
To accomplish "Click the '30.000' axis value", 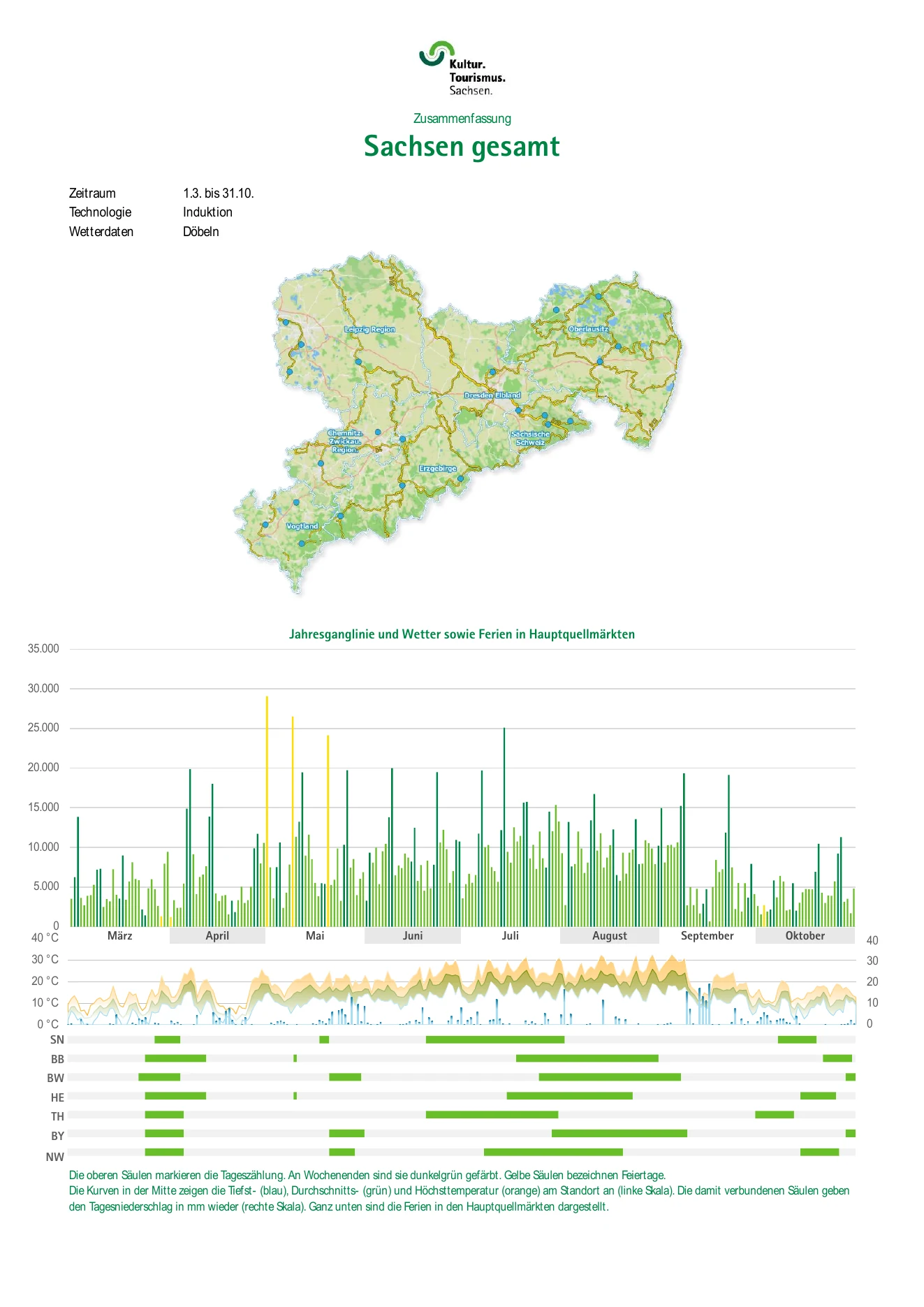I will 43,688.
